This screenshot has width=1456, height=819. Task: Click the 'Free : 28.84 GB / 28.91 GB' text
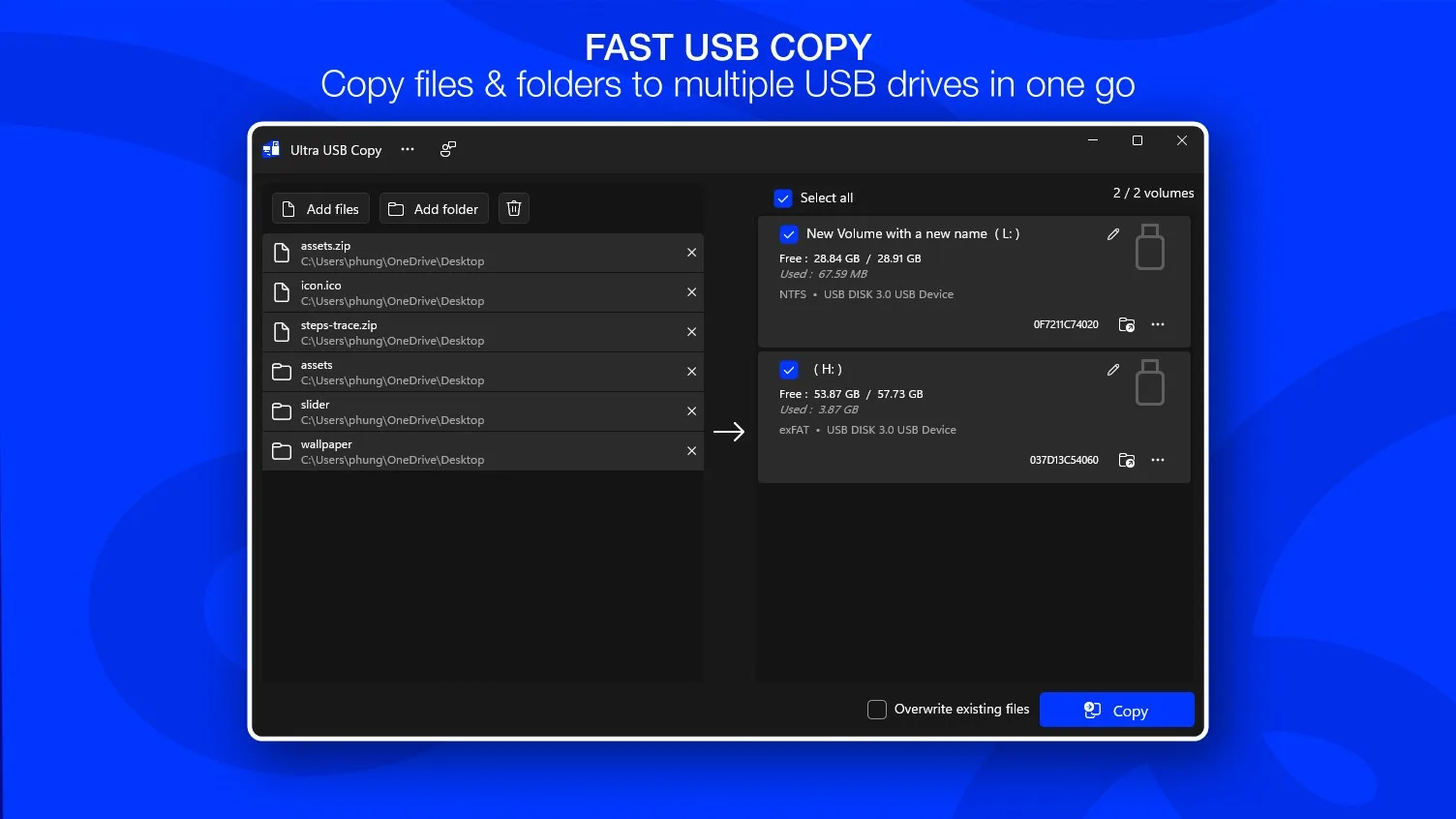coord(850,258)
